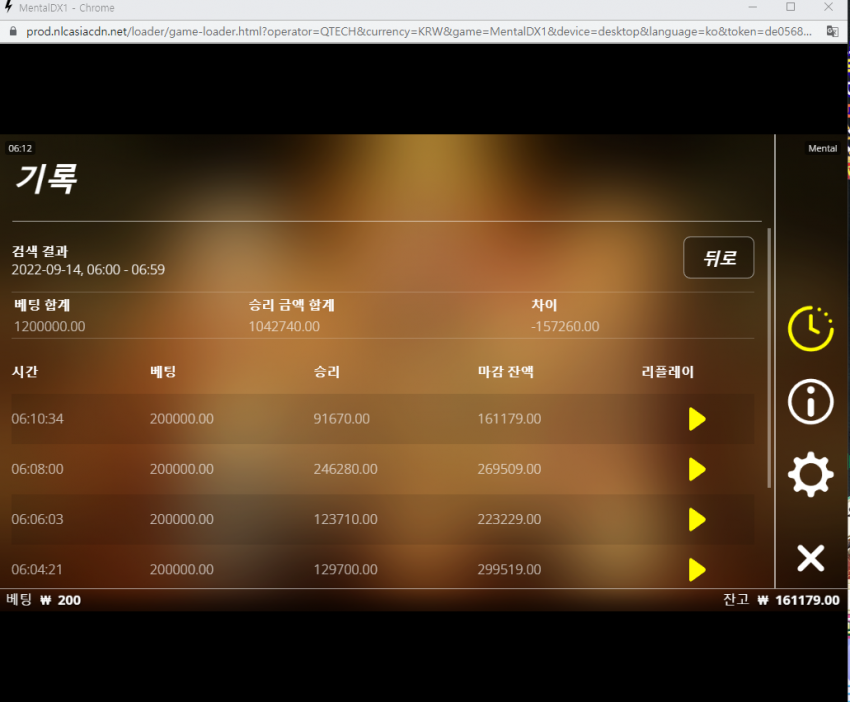The height and width of the screenshot is (702, 850).
Task: Click the history list scrollbar
Action: [x=769, y=358]
